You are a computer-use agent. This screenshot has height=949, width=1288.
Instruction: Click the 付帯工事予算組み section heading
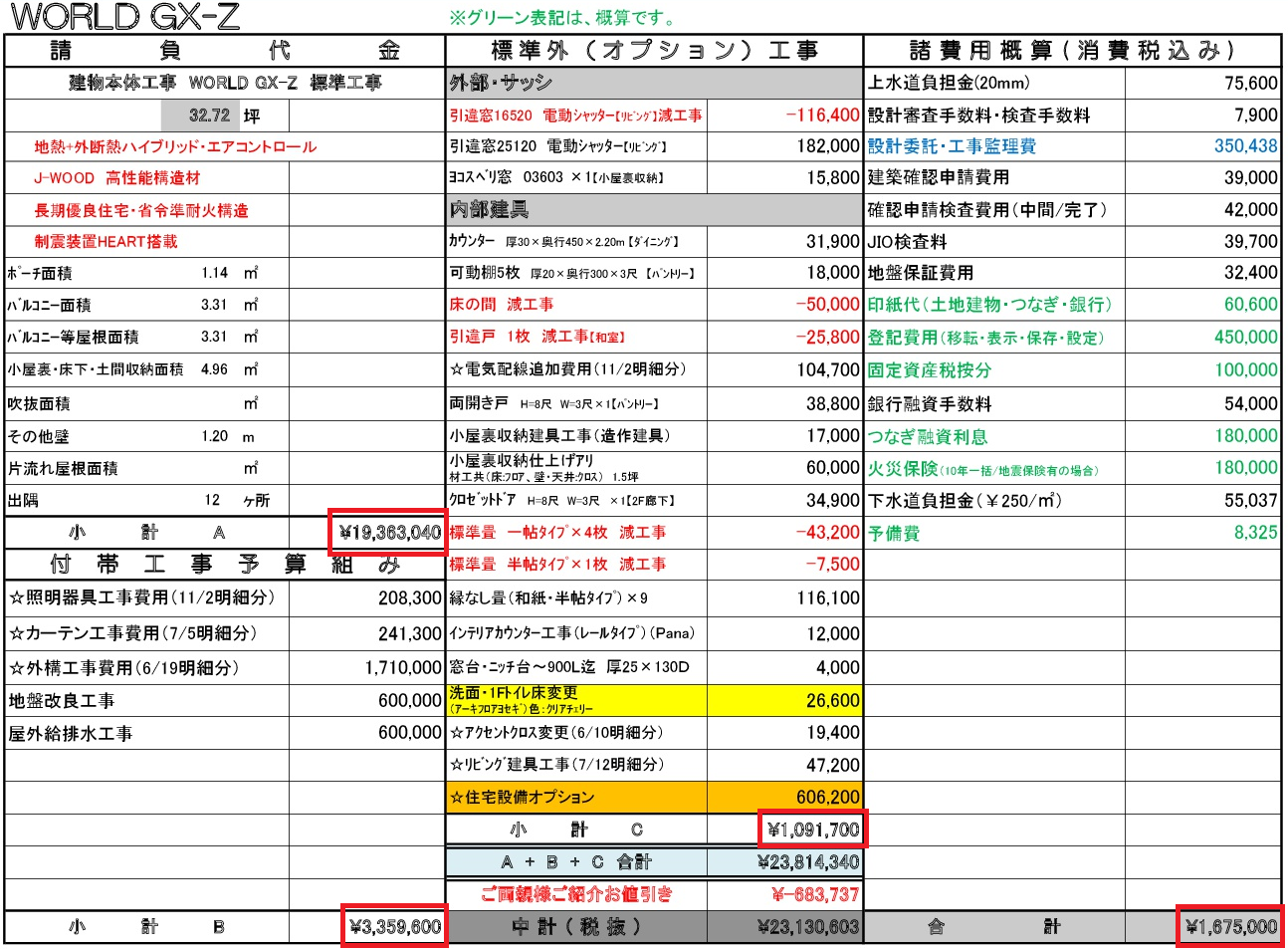219,564
